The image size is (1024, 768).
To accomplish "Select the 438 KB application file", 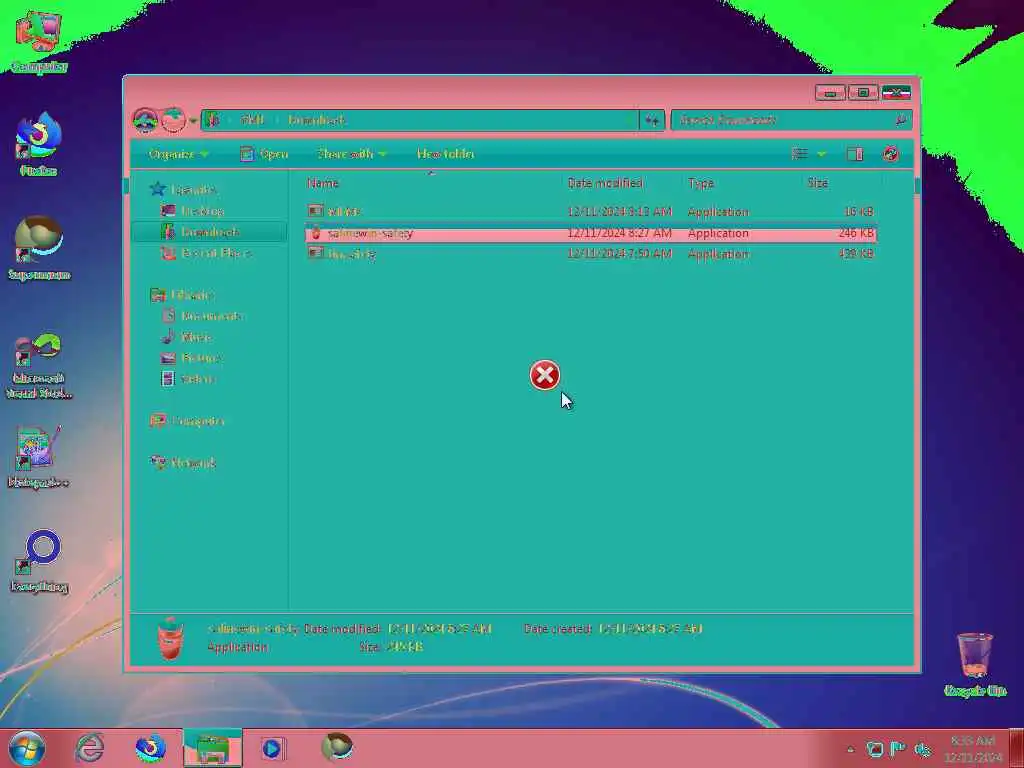I will click(x=590, y=254).
